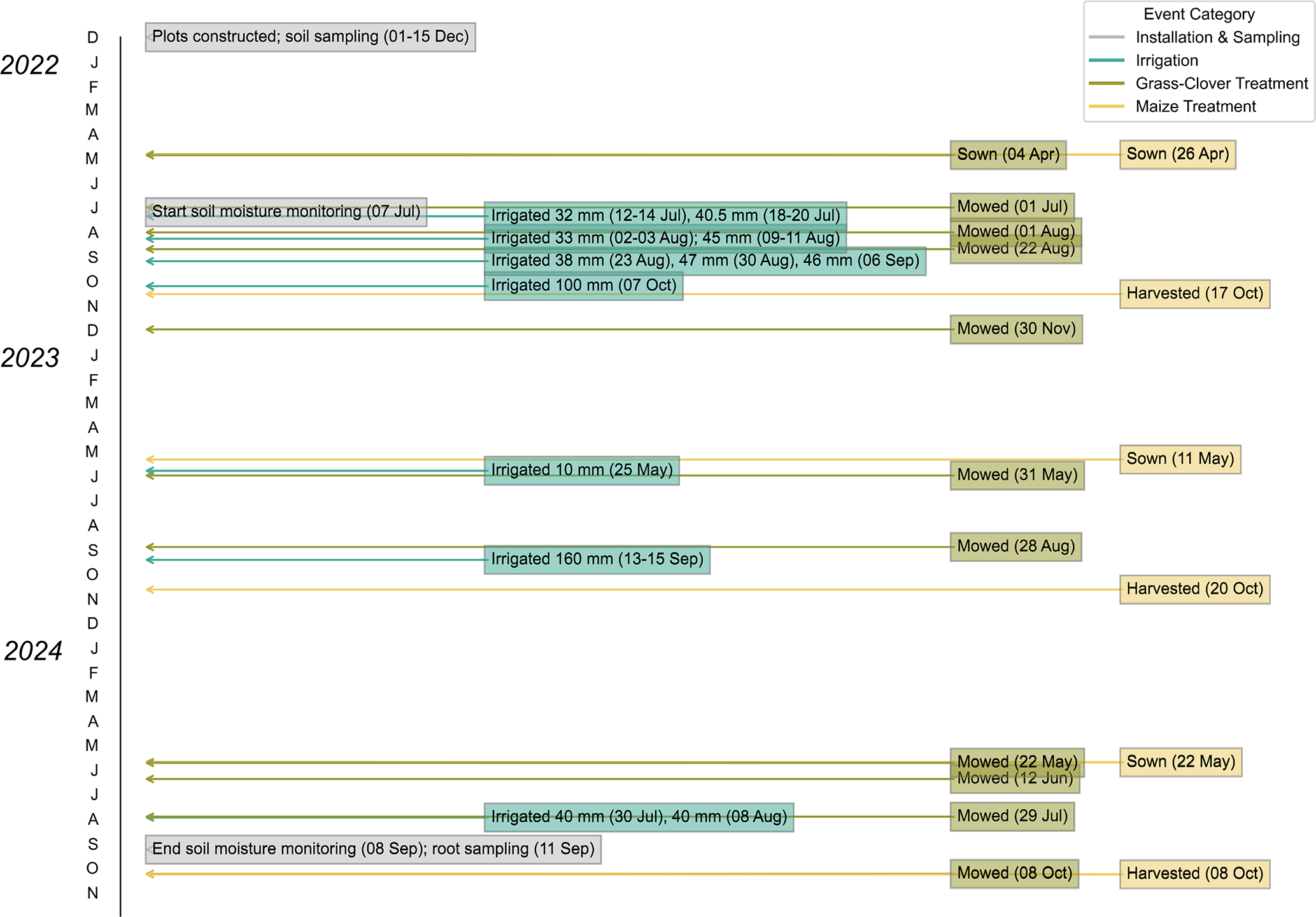Image resolution: width=1316 pixels, height=917 pixels.
Task: Click the 'Irrigated 10 mm (25 May)' box
Action: tap(581, 470)
